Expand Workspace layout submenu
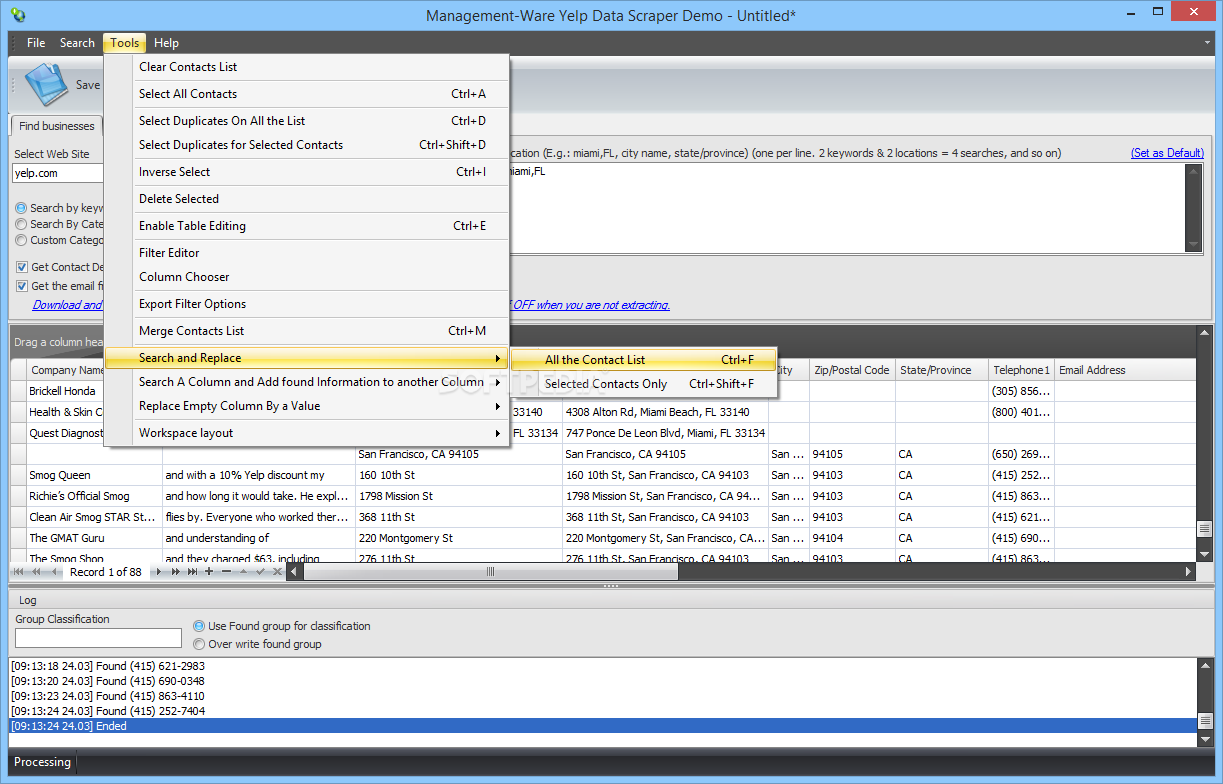 [x=307, y=433]
